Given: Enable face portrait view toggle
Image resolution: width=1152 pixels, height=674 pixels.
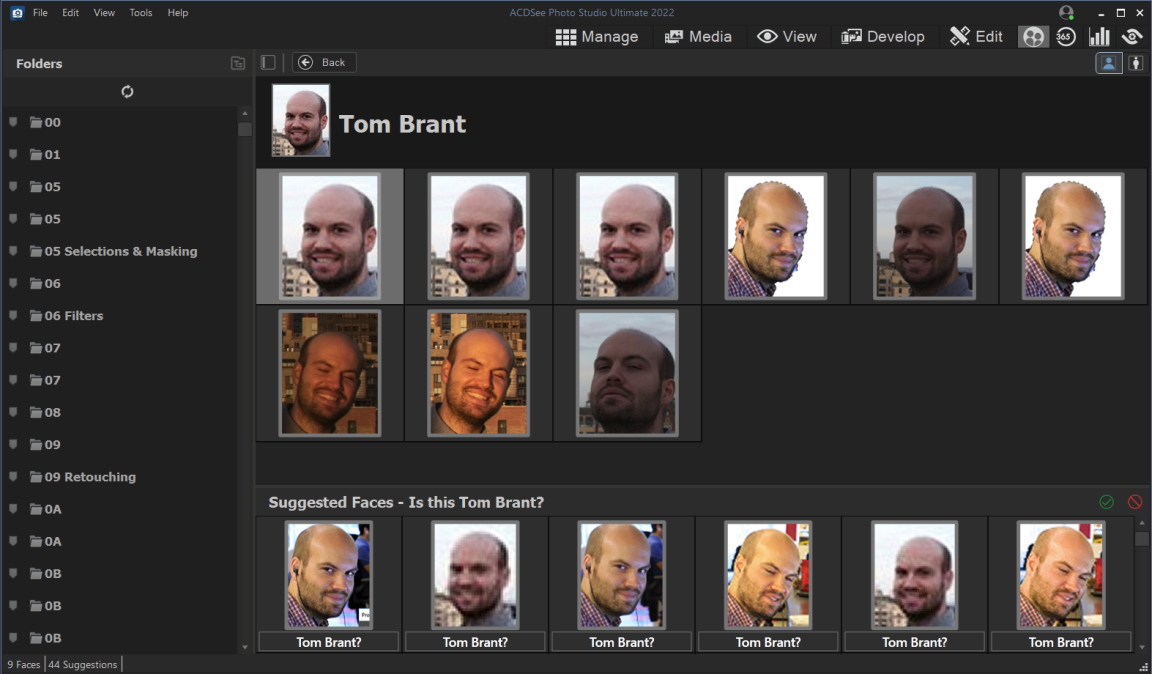Looking at the screenshot, I should [x=1108, y=63].
